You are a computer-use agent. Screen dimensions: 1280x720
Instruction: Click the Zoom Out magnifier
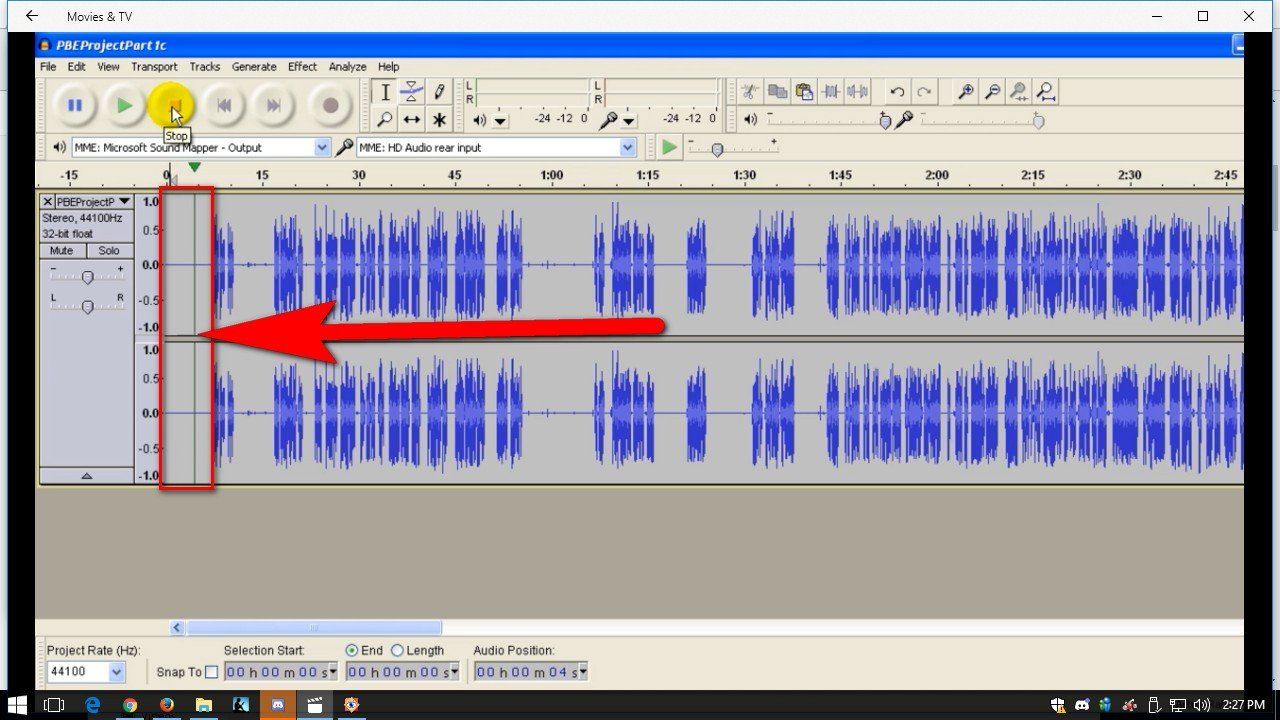[x=993, y=92]
